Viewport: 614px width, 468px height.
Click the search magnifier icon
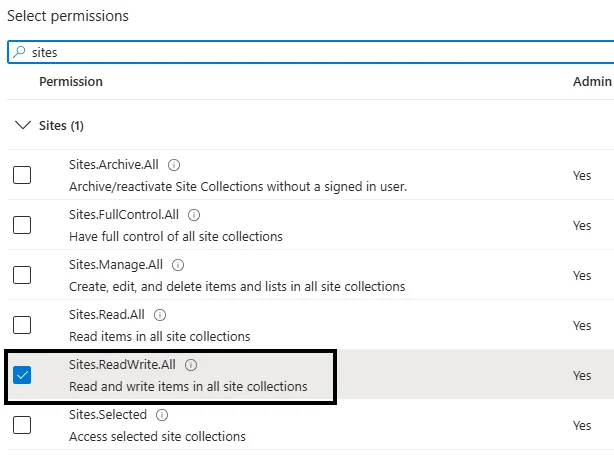coord(19,52)
